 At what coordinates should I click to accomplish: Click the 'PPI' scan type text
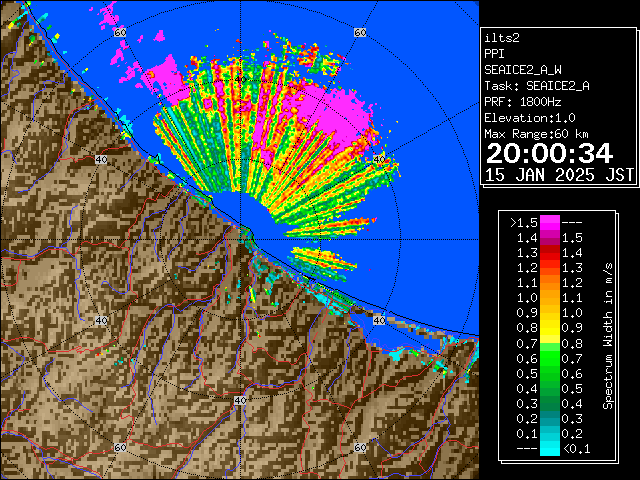click(x=494, y=54)
